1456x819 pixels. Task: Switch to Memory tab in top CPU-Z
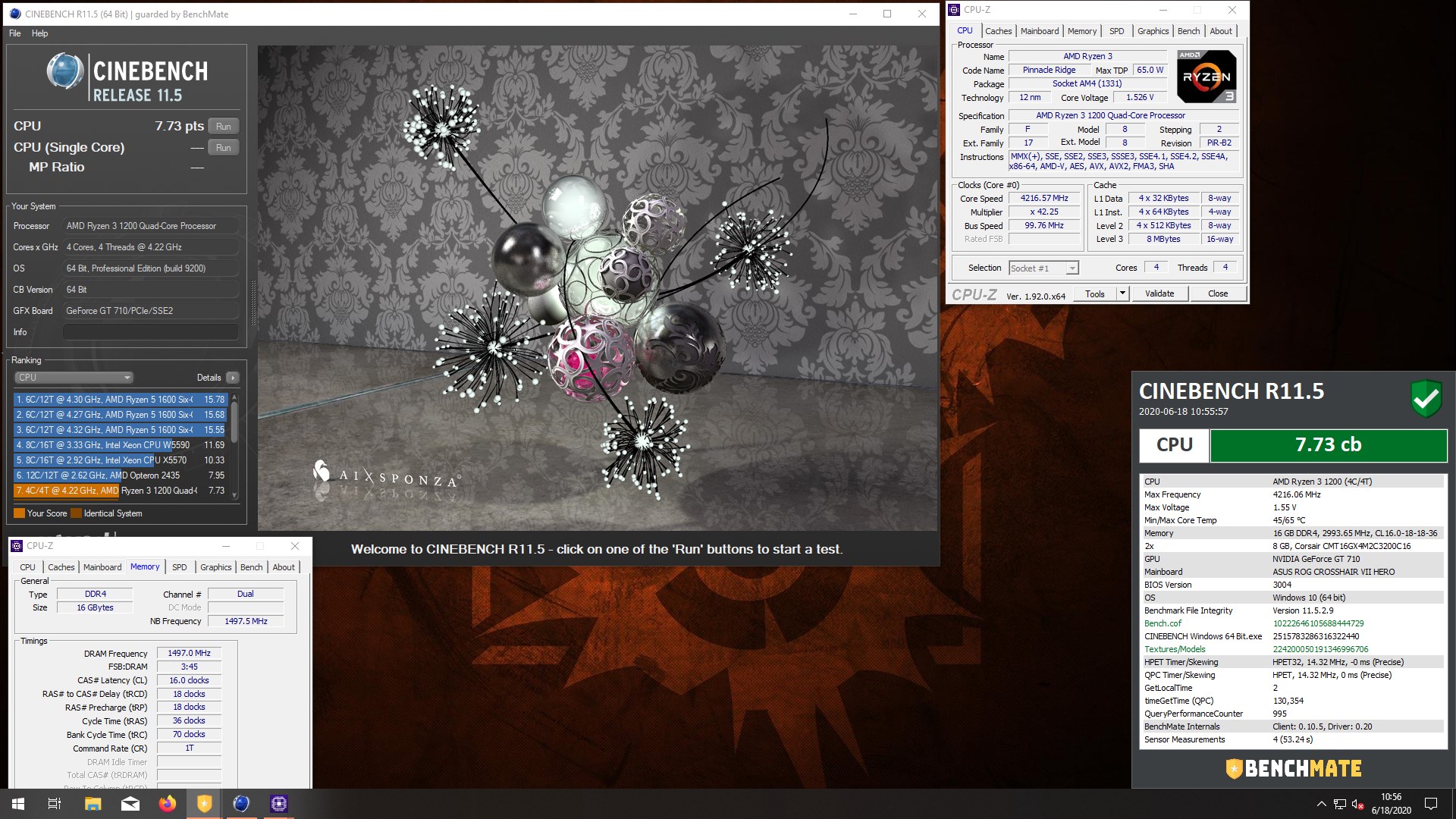pyautogui.click(x=1082, y=31)
